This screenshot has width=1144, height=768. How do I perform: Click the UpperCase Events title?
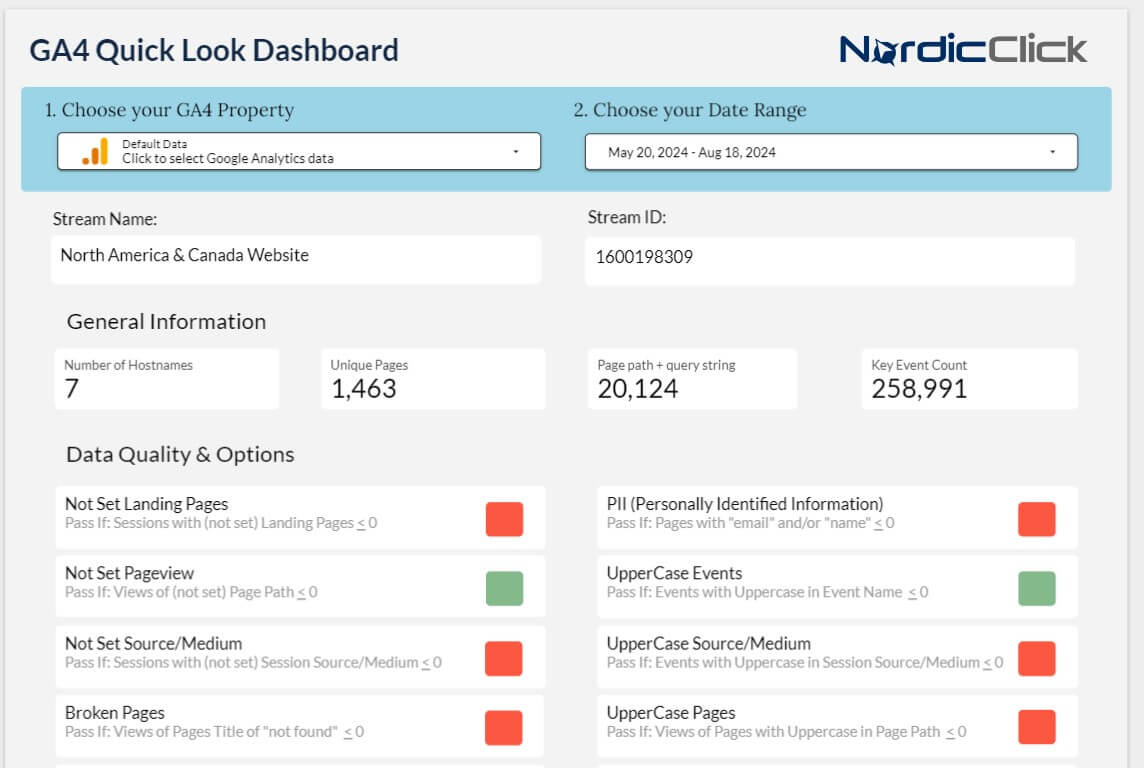point(674,573)
